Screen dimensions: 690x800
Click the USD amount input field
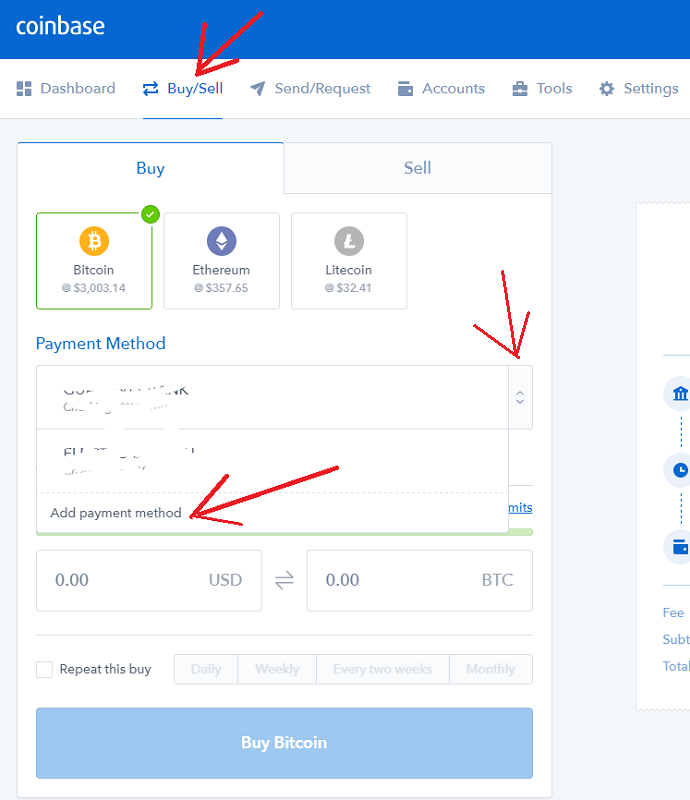[x=149, y=581]
